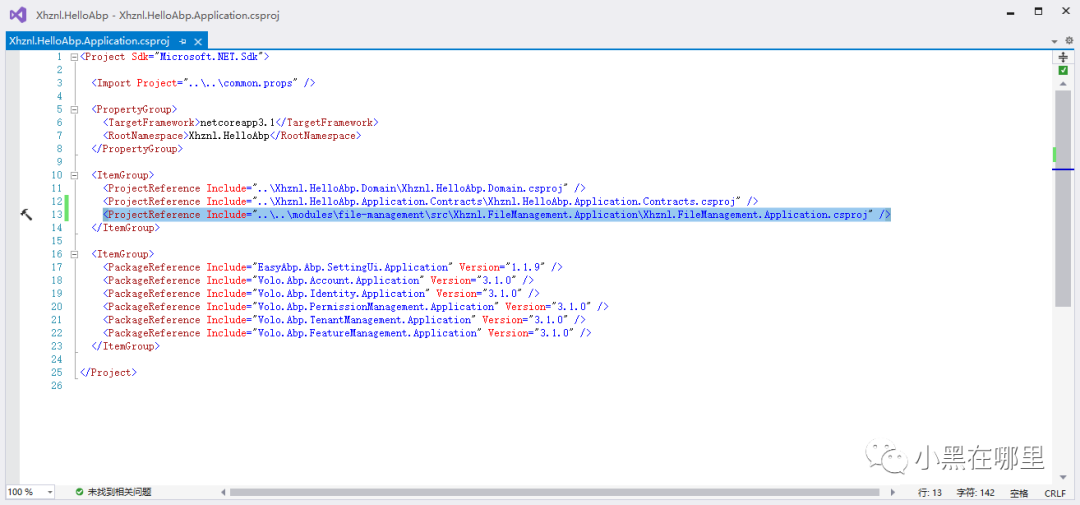Click the split editor window handle
The image size is (1080, 505).
[x=1063, y=57]
